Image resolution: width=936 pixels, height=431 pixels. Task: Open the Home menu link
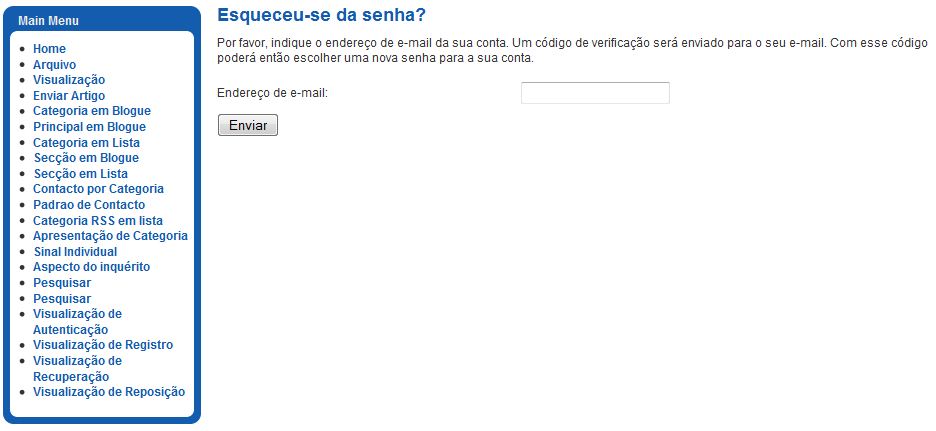pyautogui.click(x=50, y=49)
